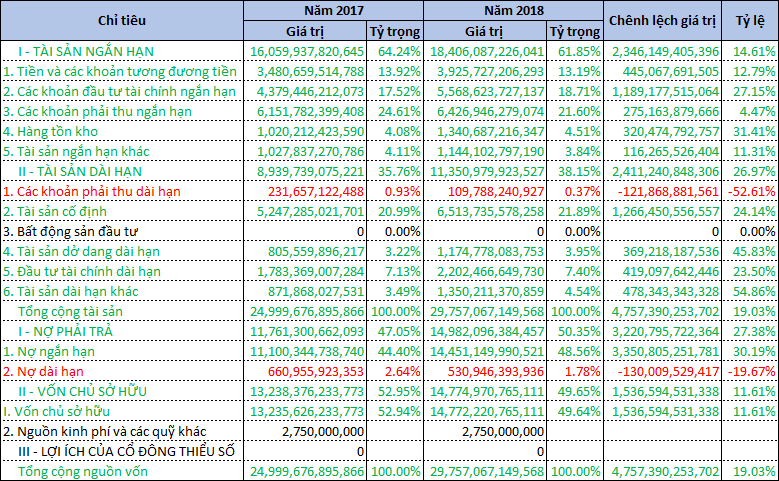This screenshot has height=481, width=779.
Task: Select red value -121,868,881,561
Action: coord(669,191)
